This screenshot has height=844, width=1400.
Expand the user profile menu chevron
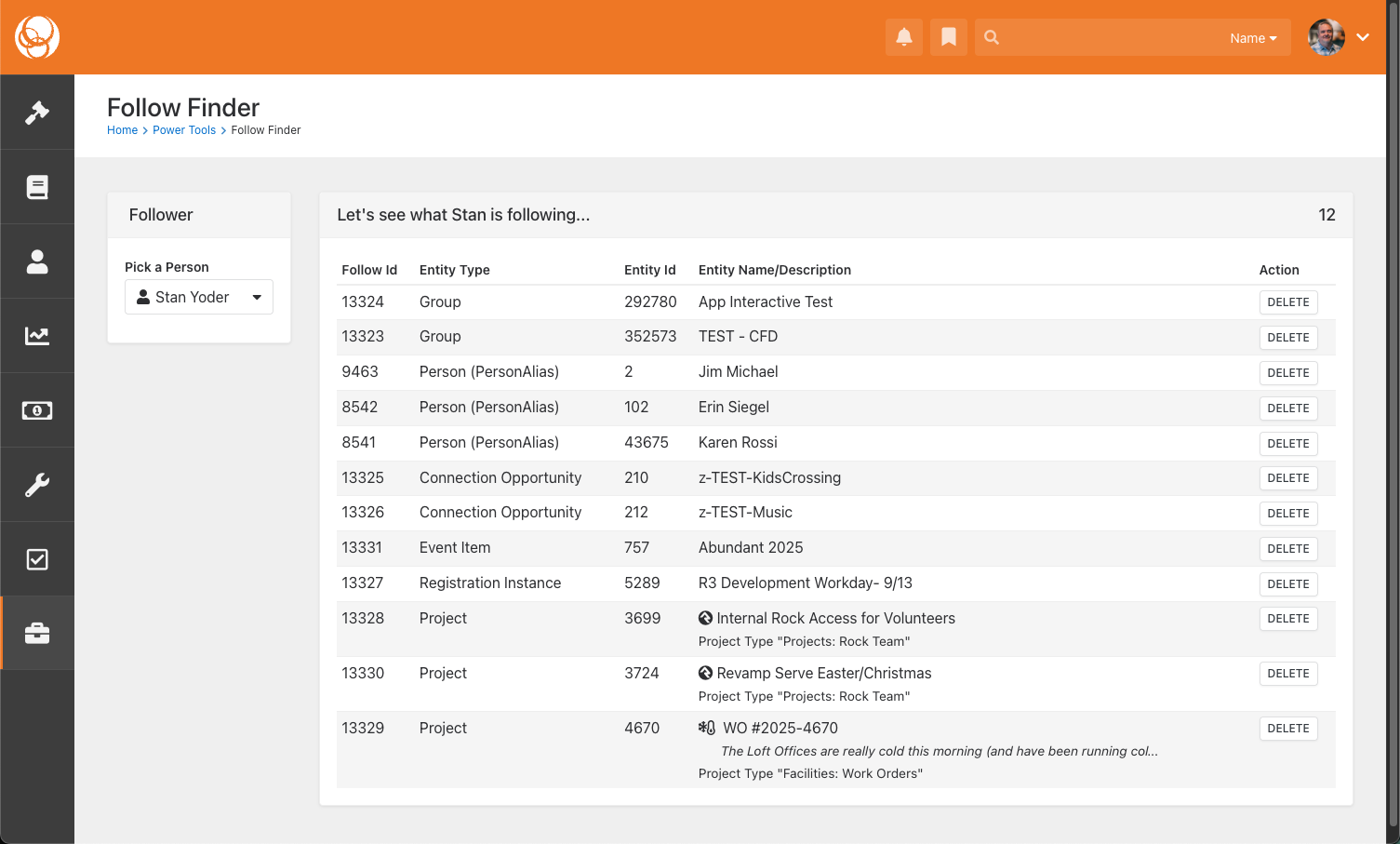(x=1363, y=37)
